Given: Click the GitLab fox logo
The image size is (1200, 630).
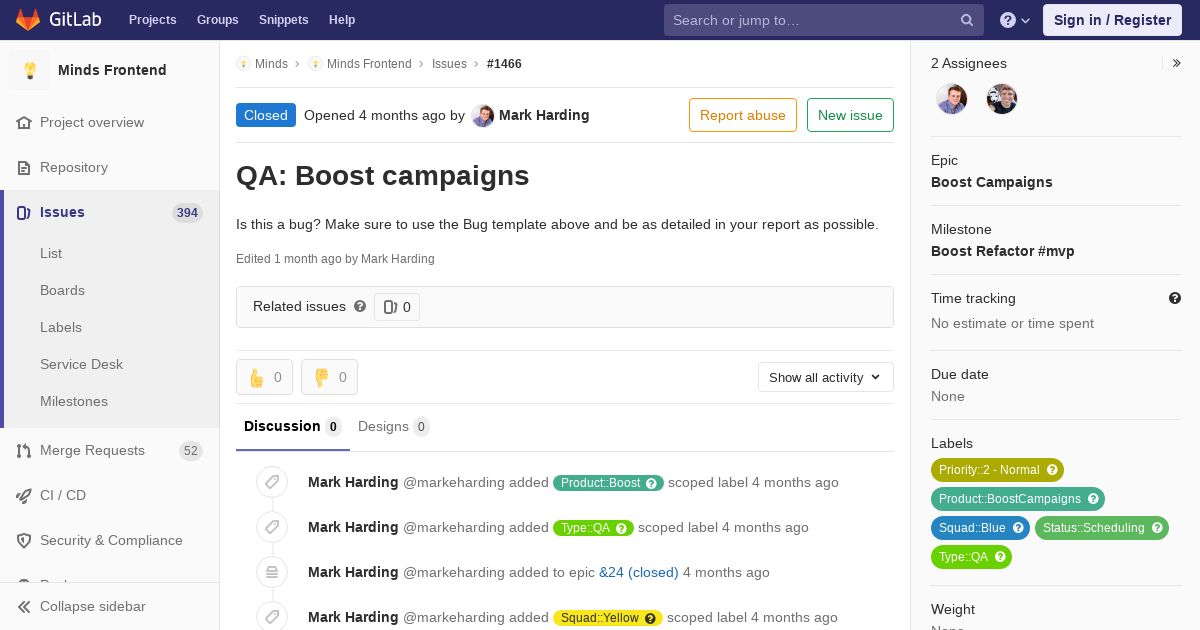Looking at the screenshot, I should (x=28, y=20).
